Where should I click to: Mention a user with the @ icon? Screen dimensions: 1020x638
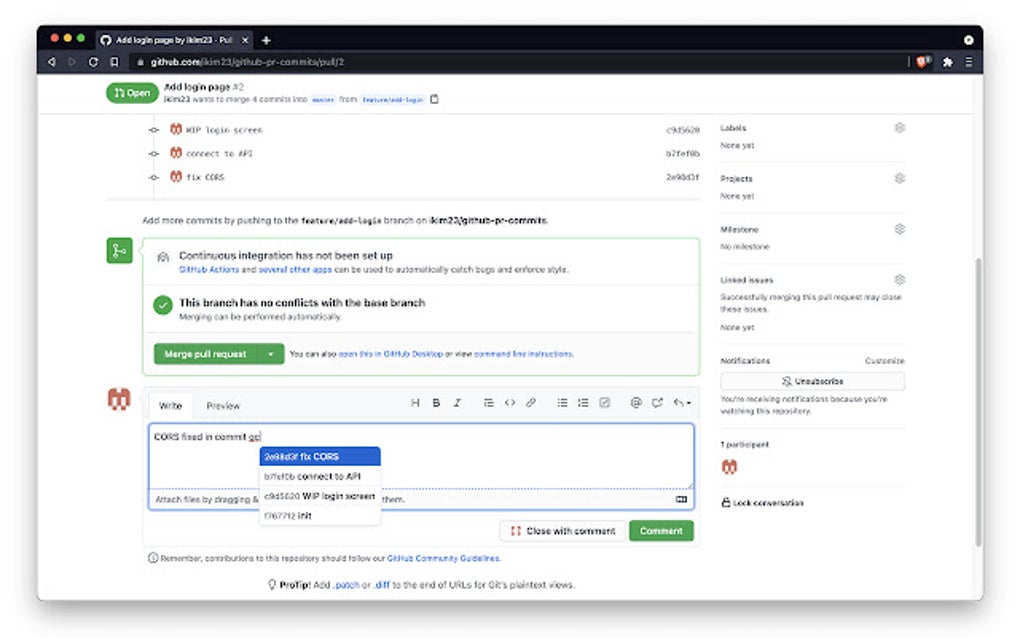pyautogui.click(x=636, y=403)
